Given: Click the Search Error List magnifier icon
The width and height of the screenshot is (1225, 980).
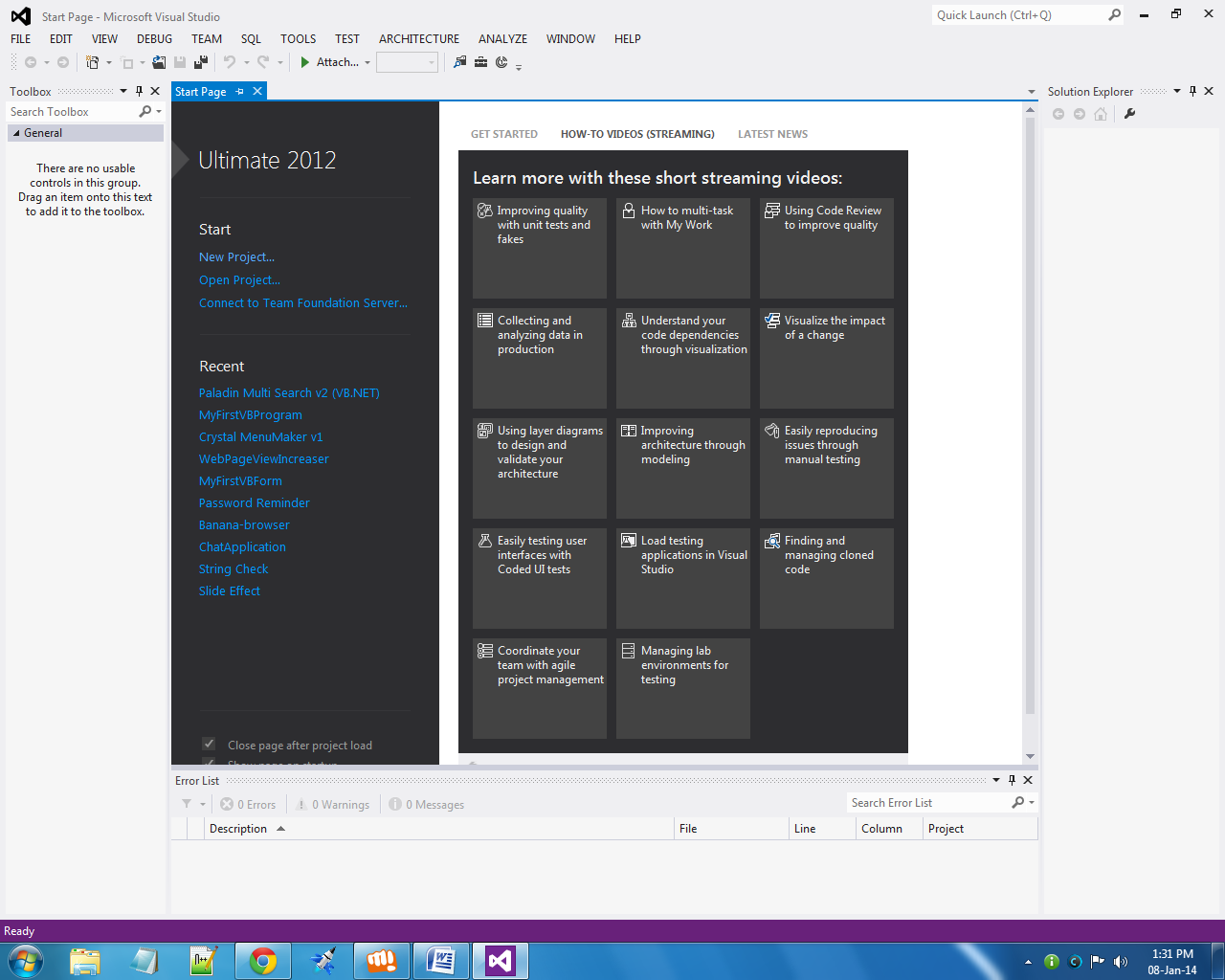Looking at the screenshot, I should point(1018,803).
